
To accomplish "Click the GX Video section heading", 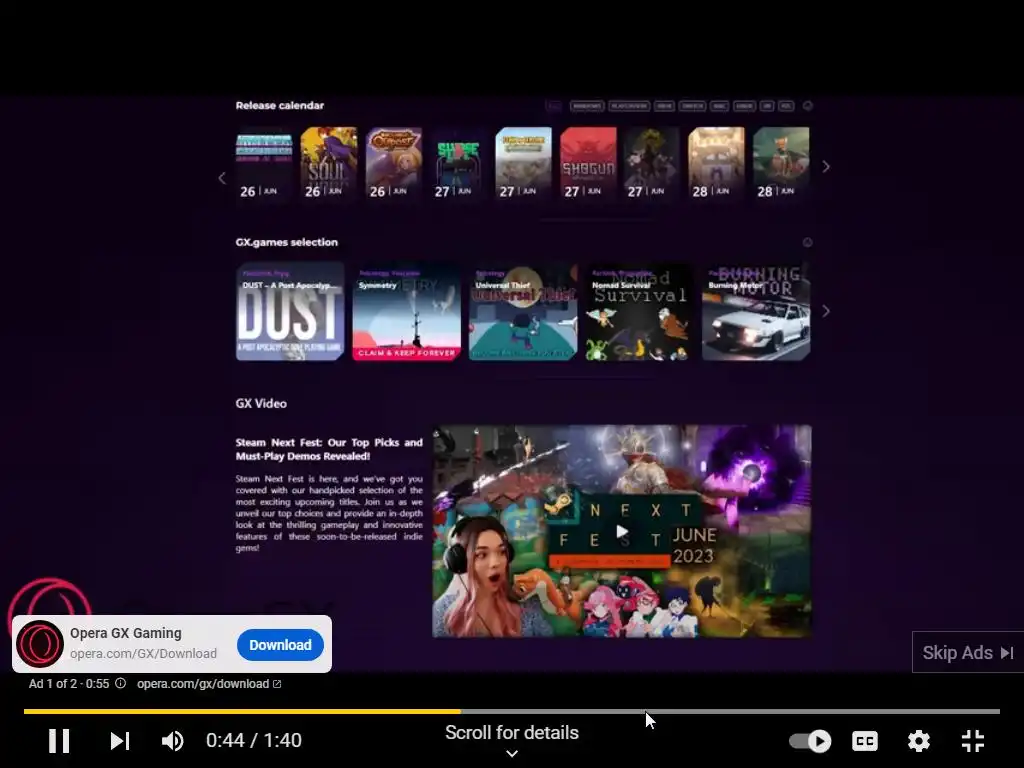I will pos(261,404).
